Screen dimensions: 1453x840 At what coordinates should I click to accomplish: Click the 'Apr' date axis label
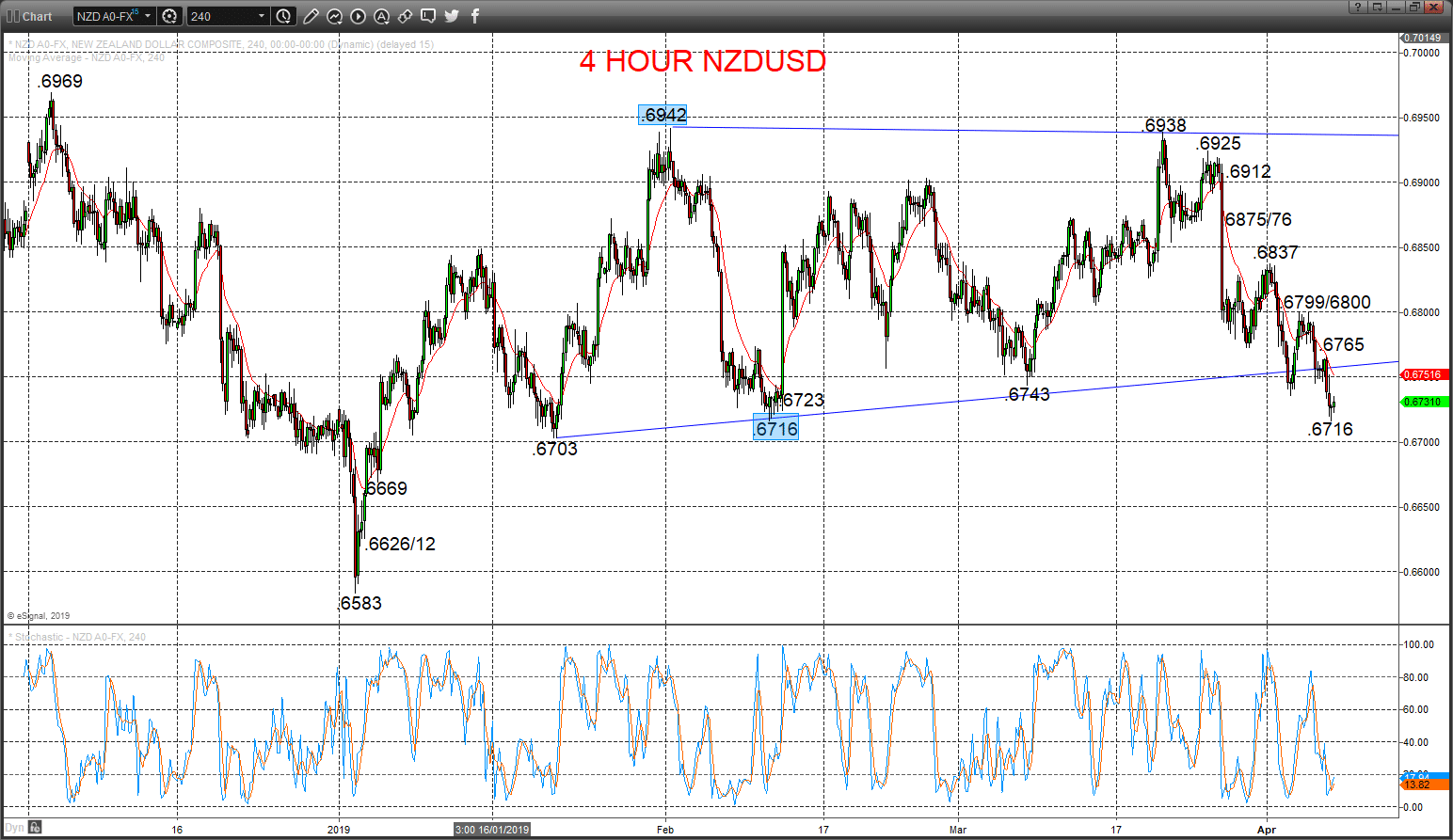[x=1267, y=830]
